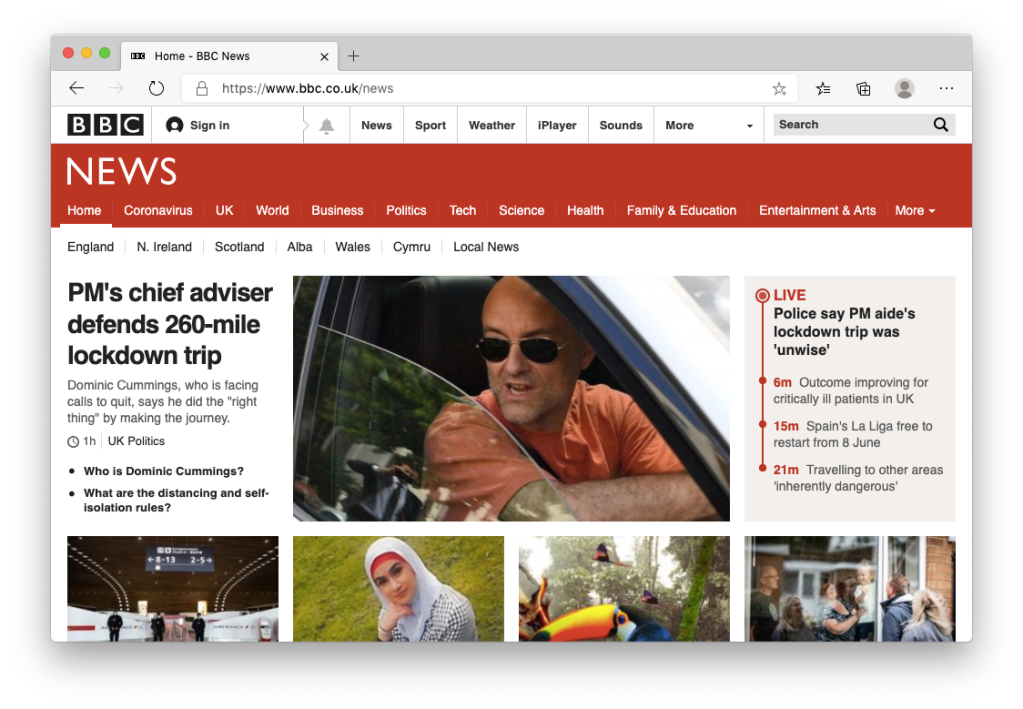The width and height of the screenshot is (1023, 709).
Task: Click the search magnifier icon
Action: [940, 125]
